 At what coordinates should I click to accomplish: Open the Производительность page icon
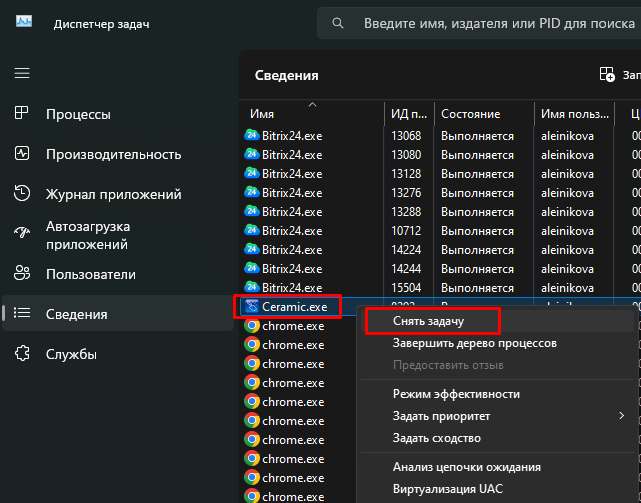pyautogui.click(x=22, y=154)
